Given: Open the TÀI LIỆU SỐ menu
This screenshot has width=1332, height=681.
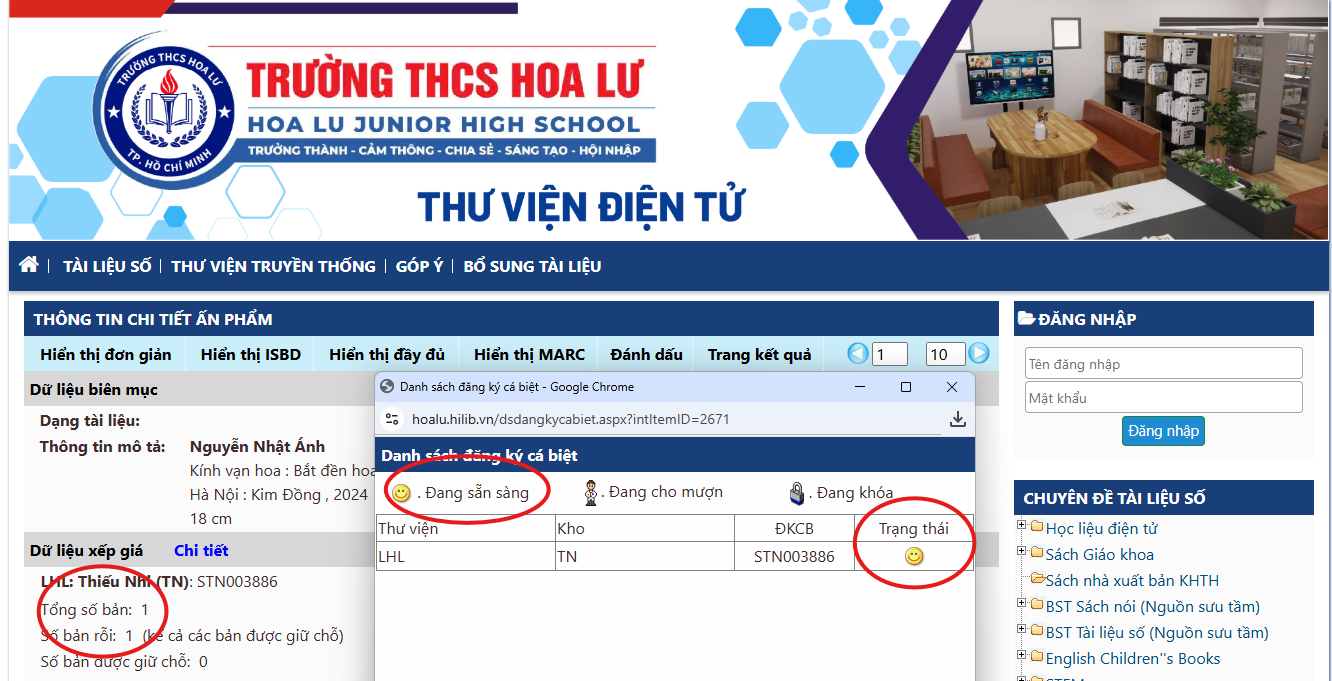Looking at the screenshot, I should (107, 266).
